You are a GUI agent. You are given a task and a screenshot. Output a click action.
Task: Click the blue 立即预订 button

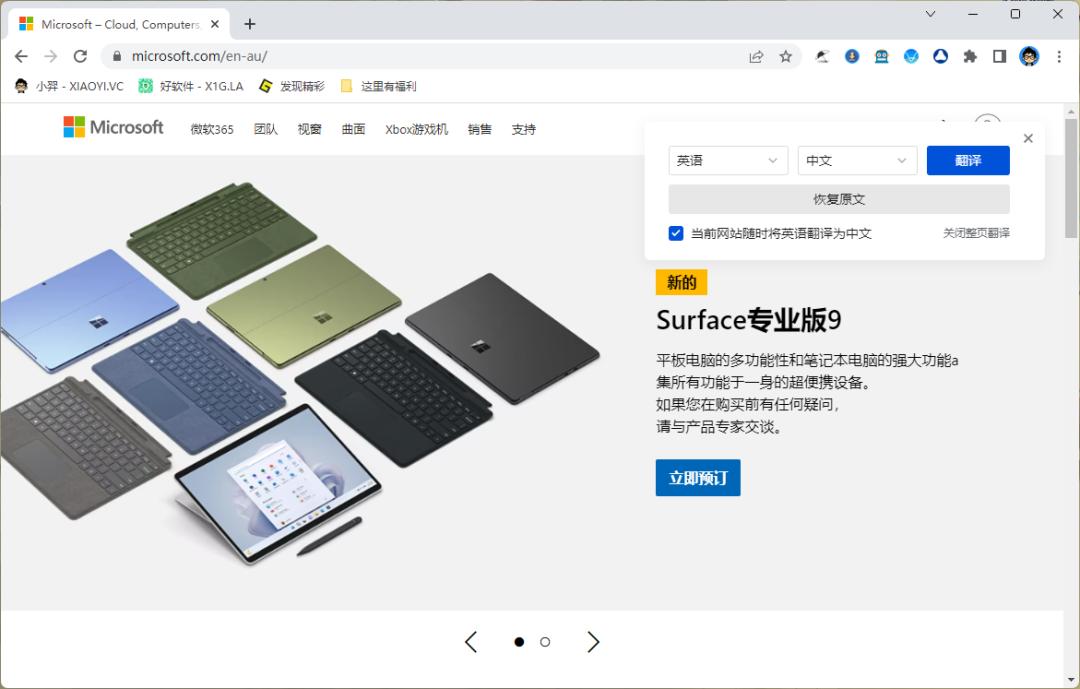click(x=697, y=478)
